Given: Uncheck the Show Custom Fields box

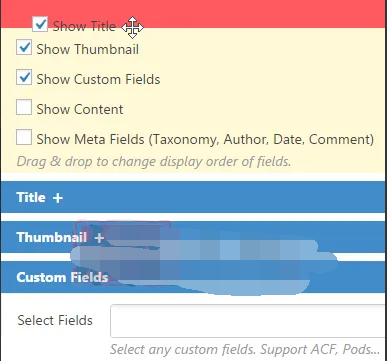Looking at the screenshot, I should coord(24,77).
